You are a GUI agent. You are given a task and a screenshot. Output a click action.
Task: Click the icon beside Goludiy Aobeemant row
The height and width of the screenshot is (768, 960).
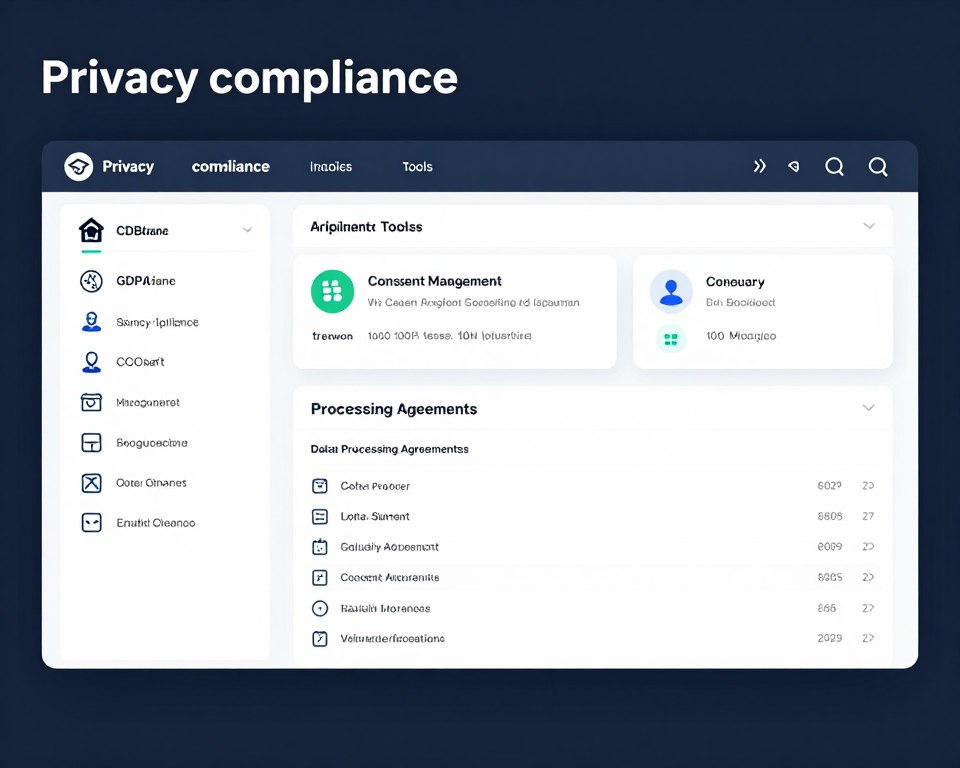320,547
